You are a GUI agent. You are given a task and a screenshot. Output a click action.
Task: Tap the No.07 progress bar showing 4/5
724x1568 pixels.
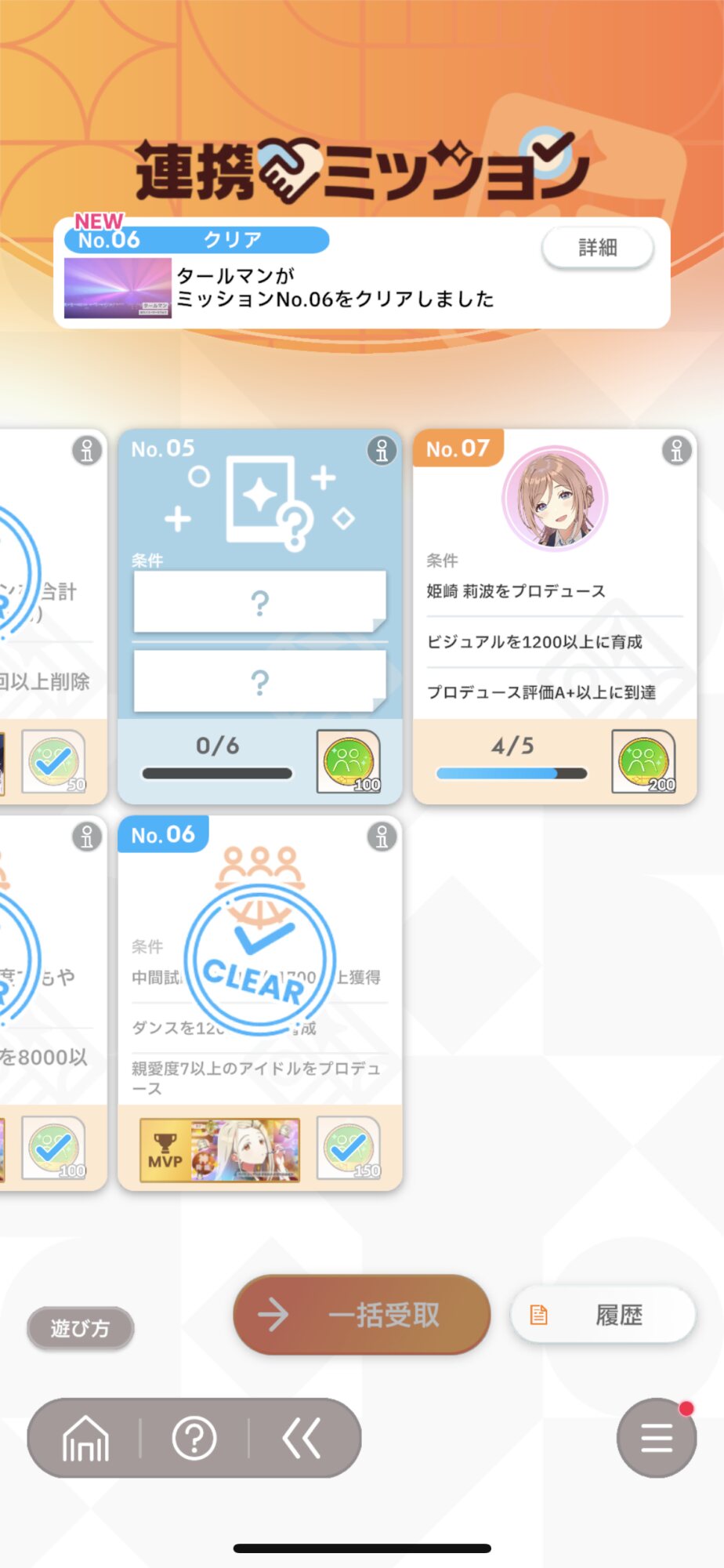pos(512,773)
